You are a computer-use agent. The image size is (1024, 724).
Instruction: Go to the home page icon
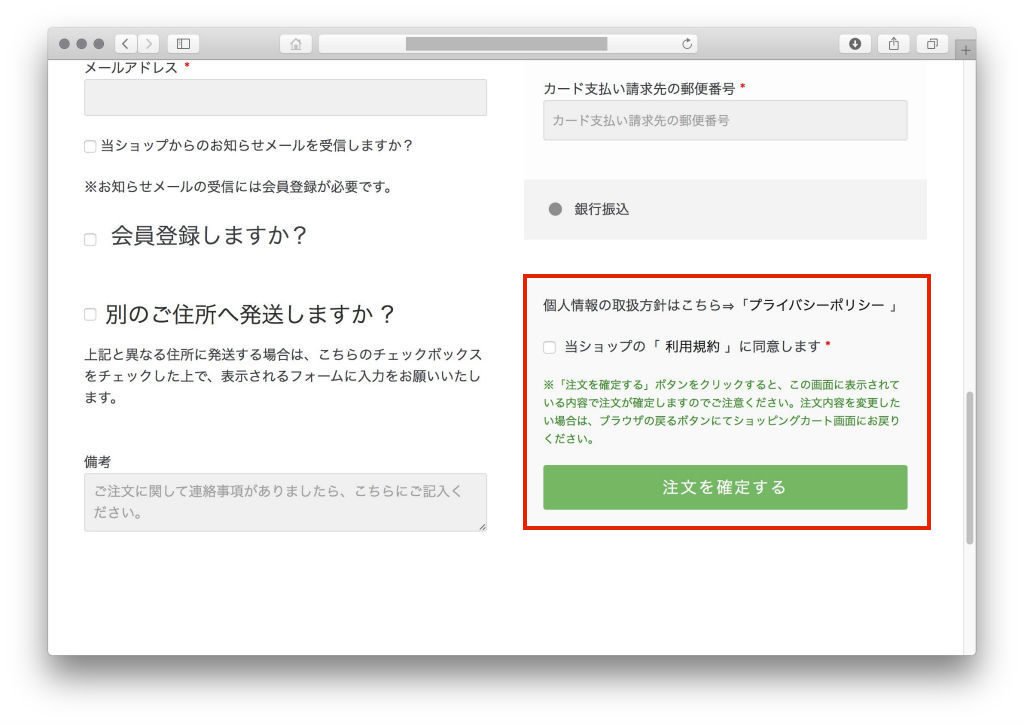(295, 44)
